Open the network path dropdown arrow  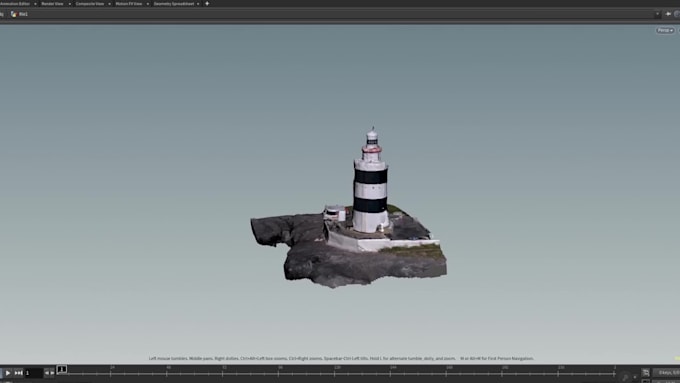(x=657, y=14)
